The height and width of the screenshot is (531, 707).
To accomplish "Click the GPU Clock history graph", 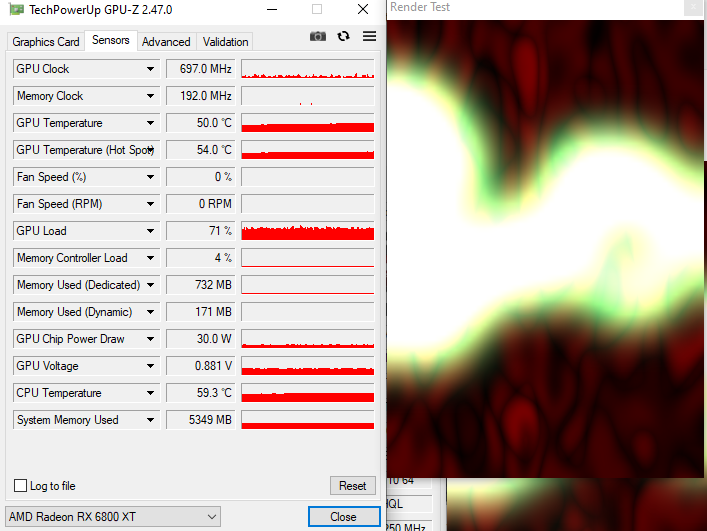I will [308, 69].
